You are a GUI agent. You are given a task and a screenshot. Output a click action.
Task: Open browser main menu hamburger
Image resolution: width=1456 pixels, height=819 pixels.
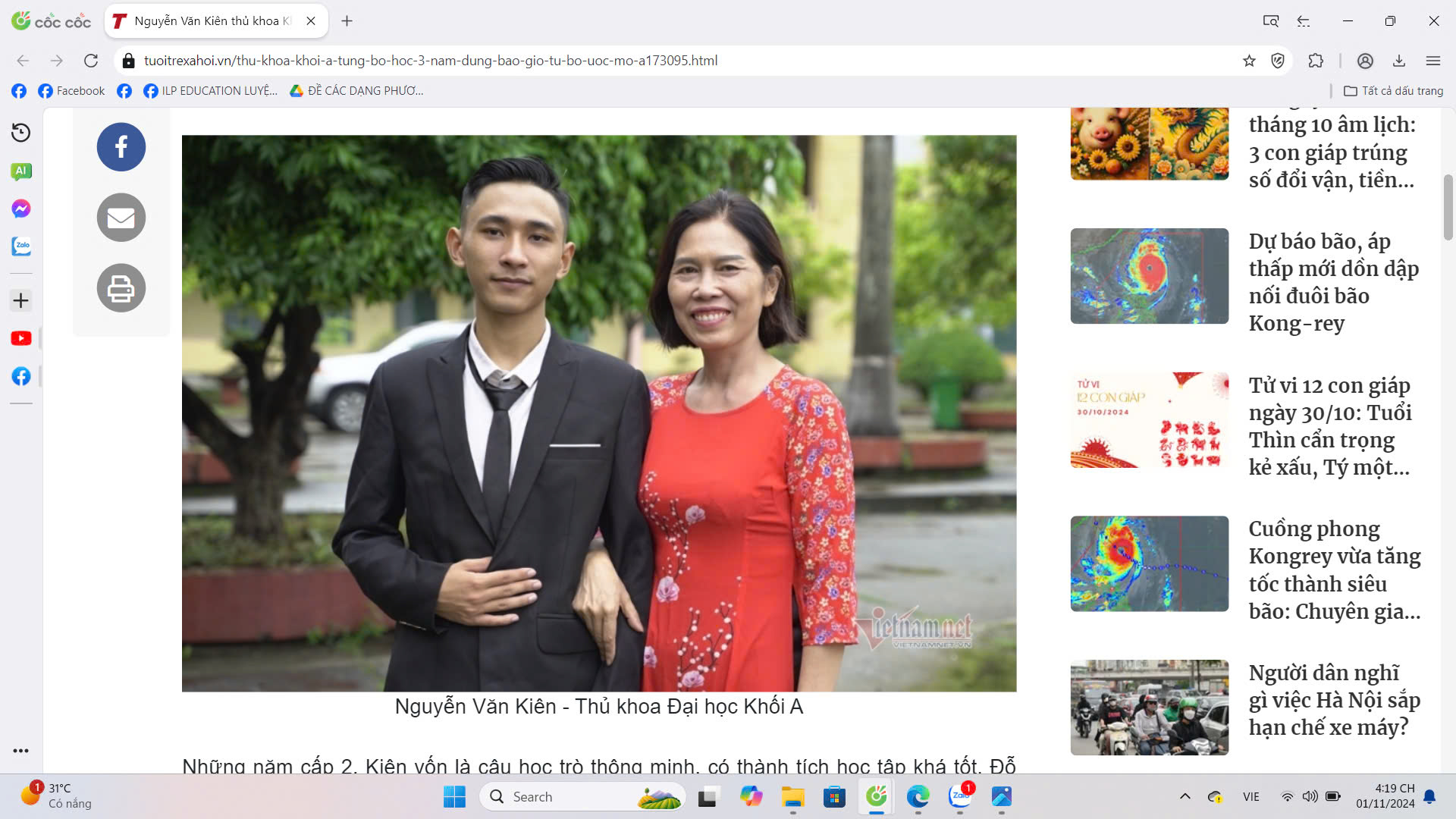1432,61
